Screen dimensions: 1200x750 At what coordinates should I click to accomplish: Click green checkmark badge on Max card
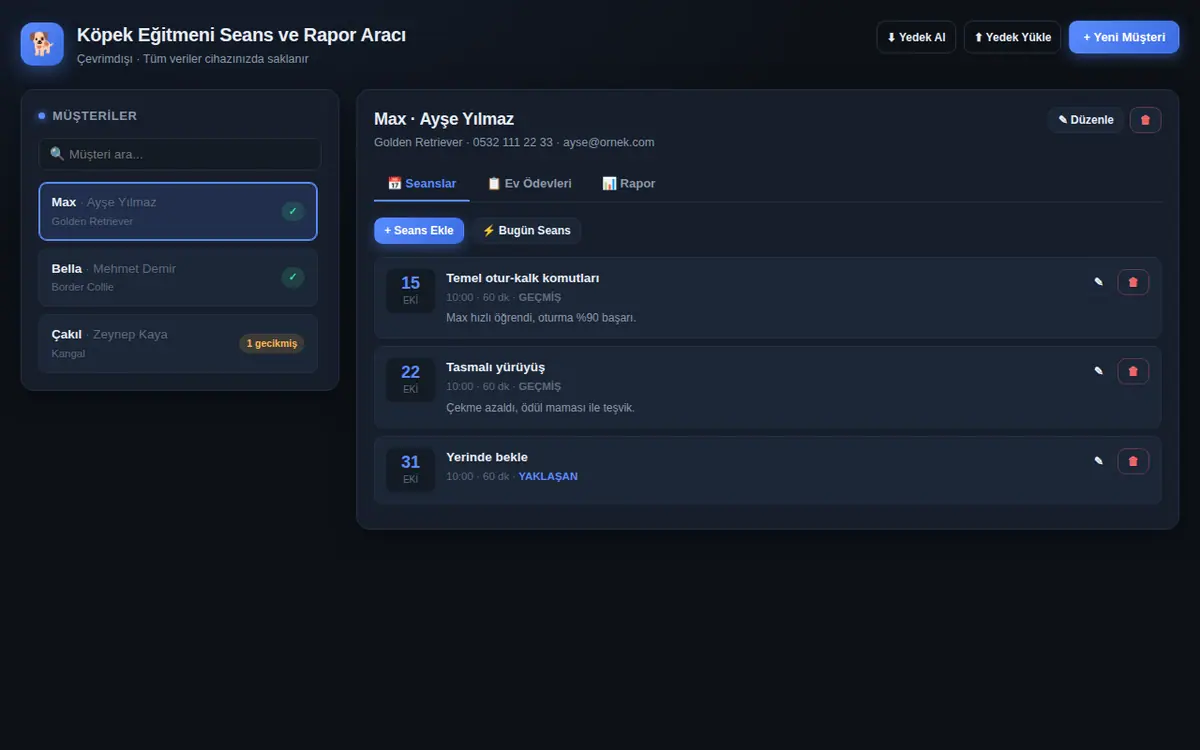tap(292, 211)
